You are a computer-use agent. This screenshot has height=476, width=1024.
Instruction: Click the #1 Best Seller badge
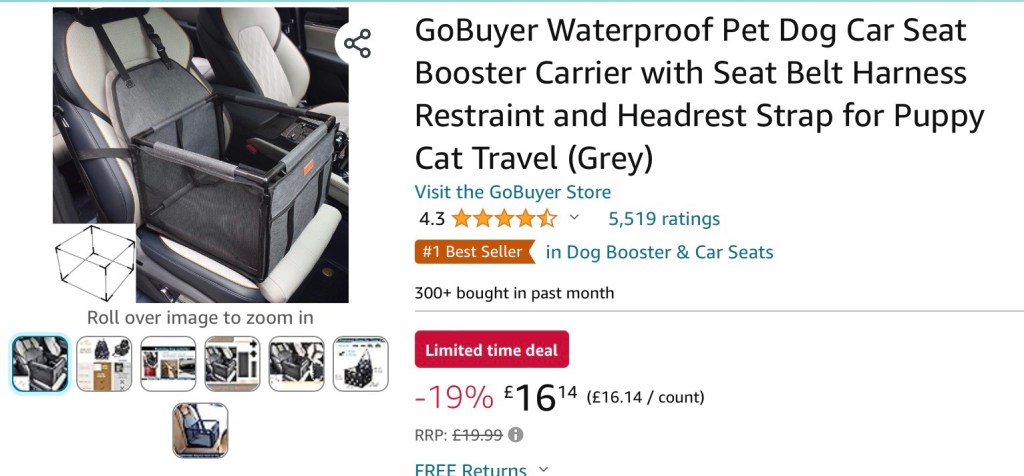(x=474, y=252)
